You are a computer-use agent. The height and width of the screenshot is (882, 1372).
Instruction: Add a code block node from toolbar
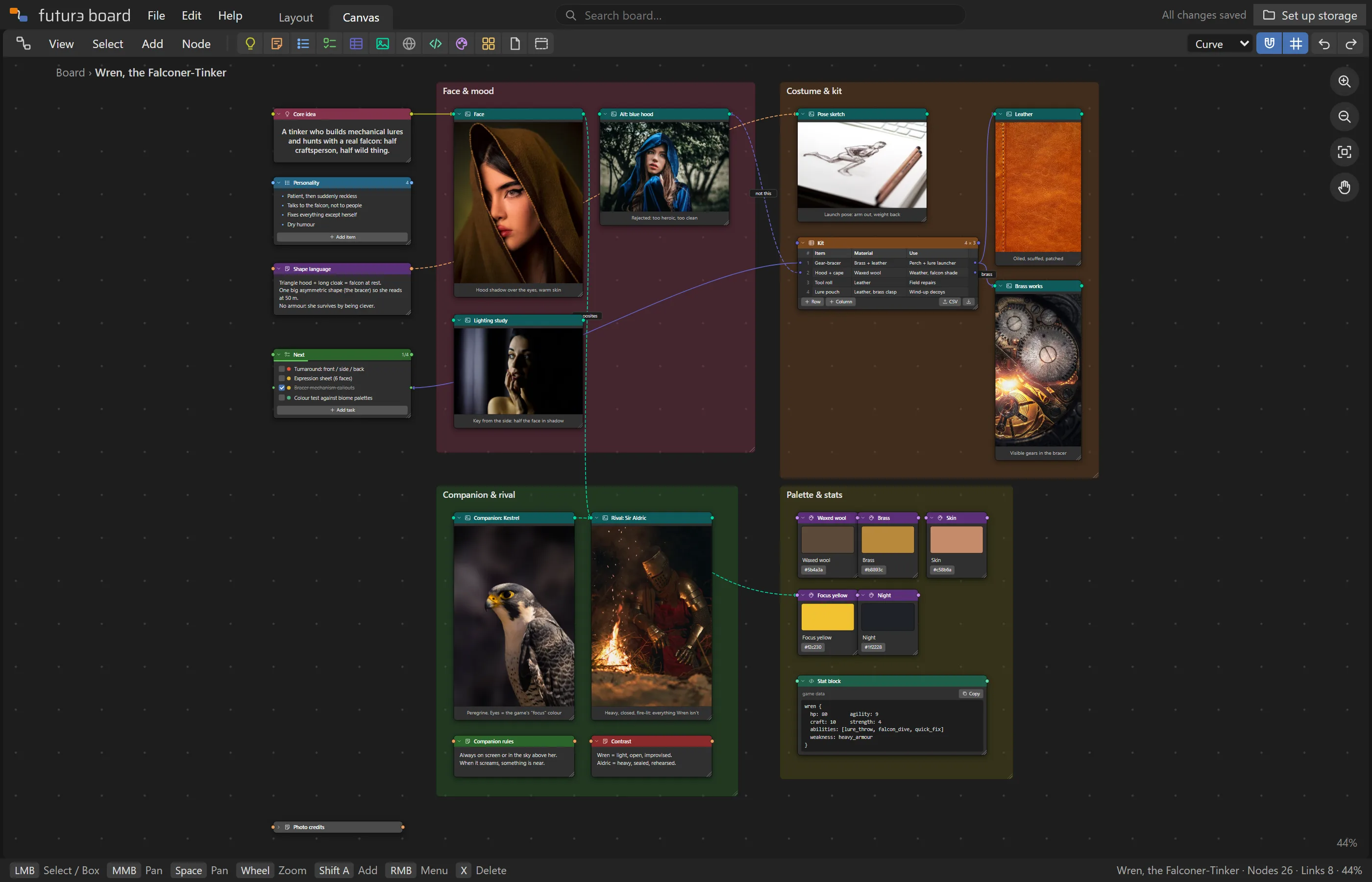point(436,44)
